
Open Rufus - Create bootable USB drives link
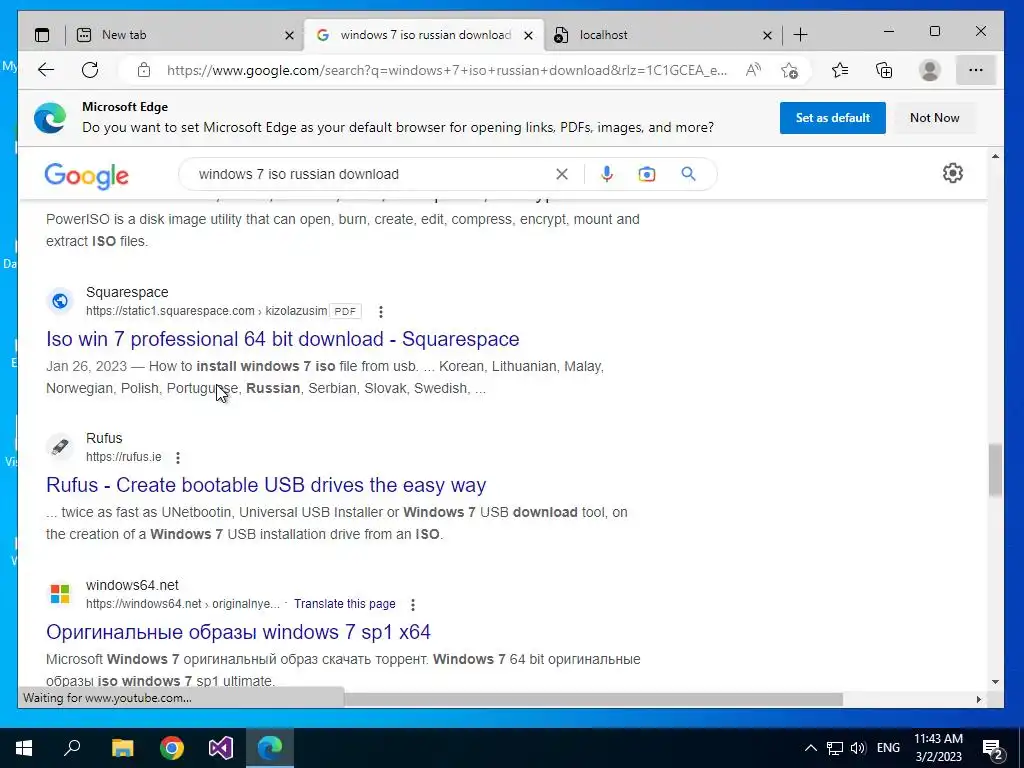266,485
